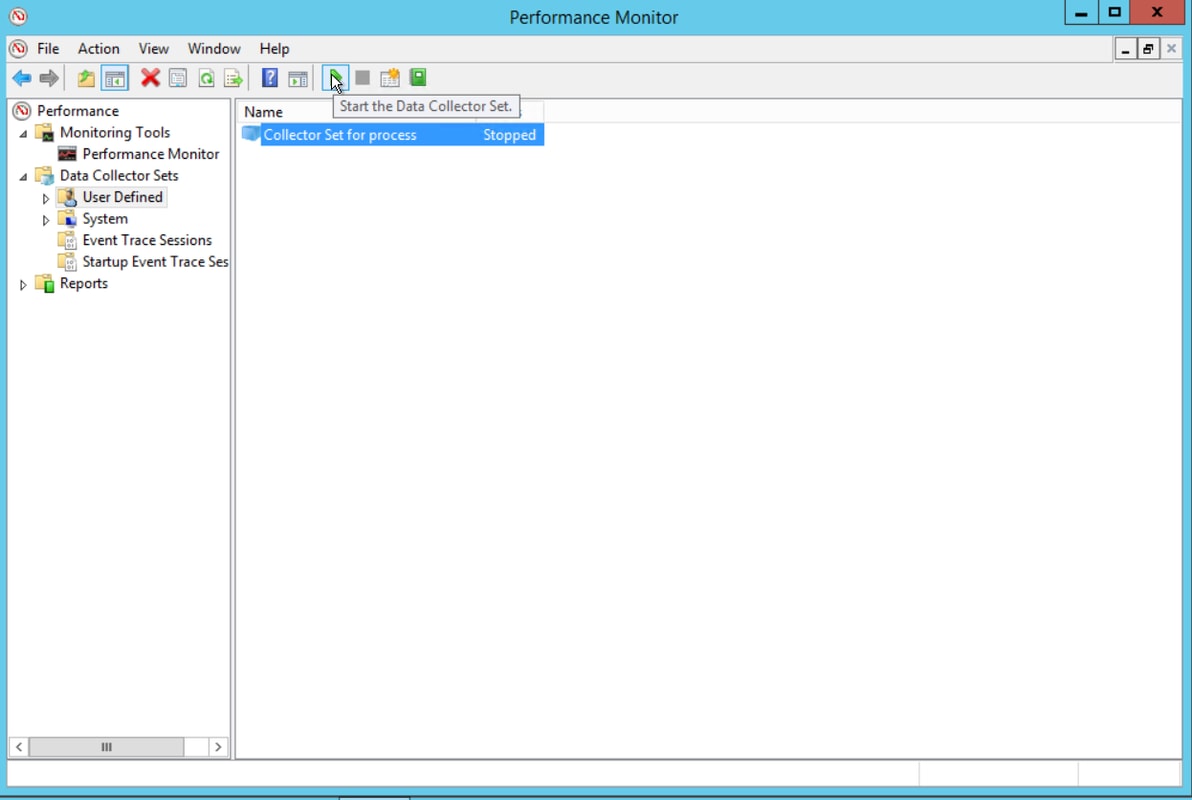Click the Refresh toolbar icon
The image size is (1192, 800).
[x=206, y=78]
